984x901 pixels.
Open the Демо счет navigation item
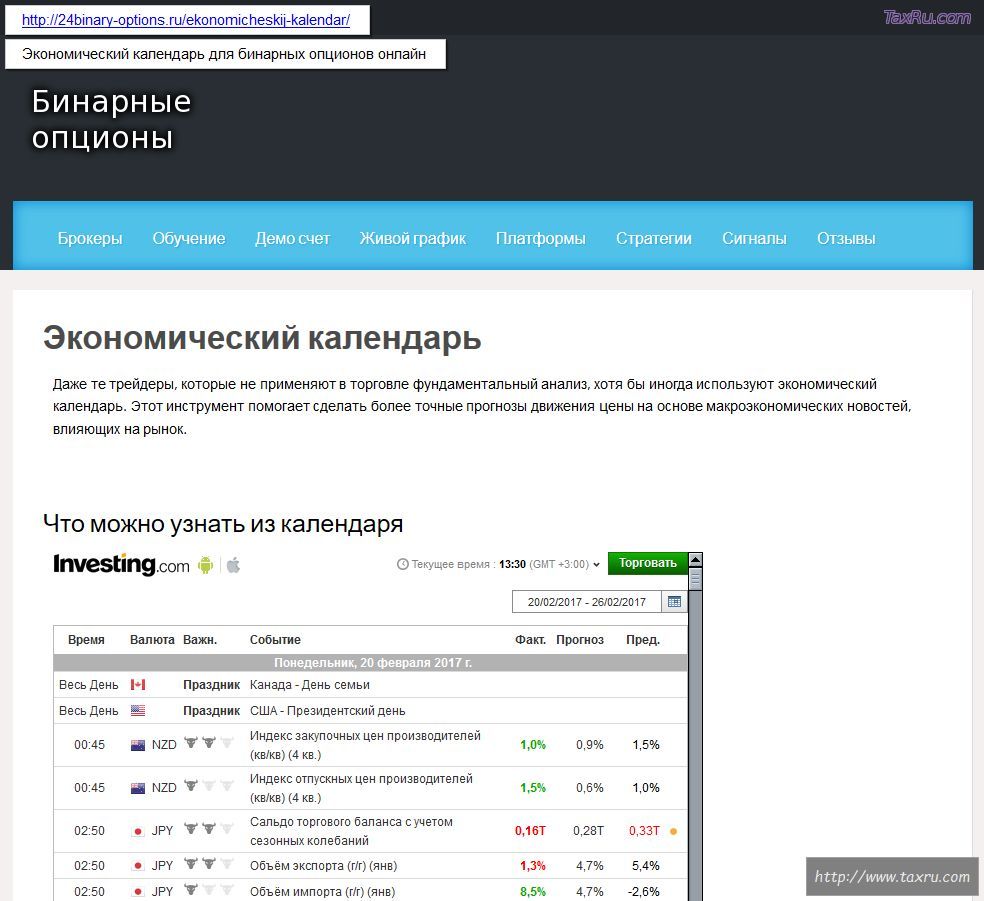pos(292,238)
